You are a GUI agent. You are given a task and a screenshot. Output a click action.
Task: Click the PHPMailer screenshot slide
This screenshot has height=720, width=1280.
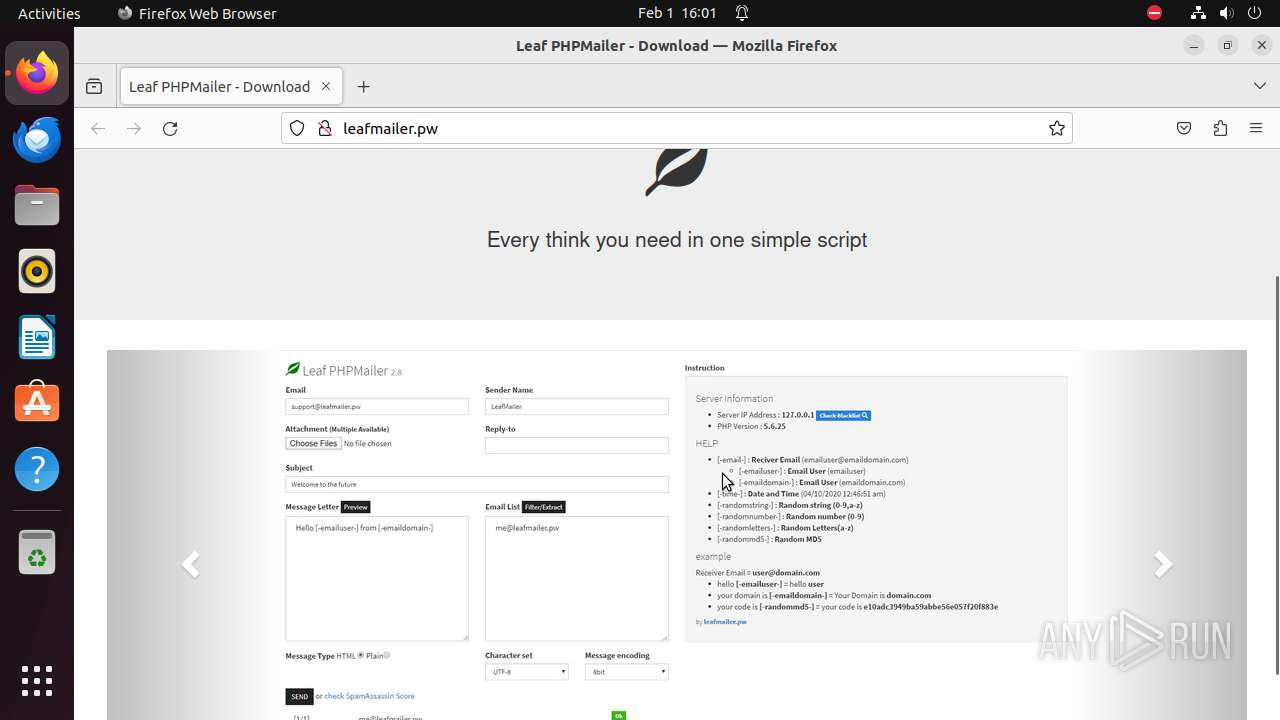pos(677,535)
